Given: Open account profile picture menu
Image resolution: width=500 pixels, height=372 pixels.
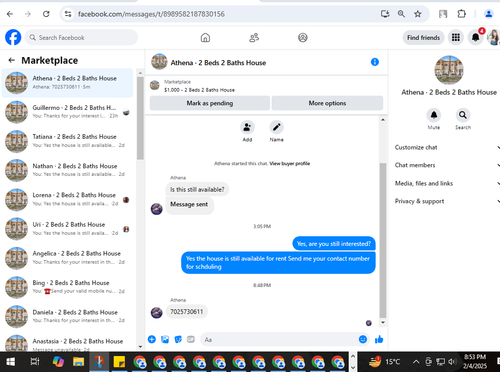Looking at the screenshot, I should tap(493, 37).
